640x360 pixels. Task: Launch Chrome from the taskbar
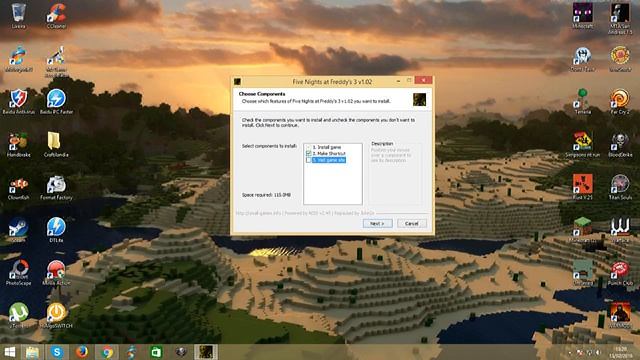coord(107,352)
